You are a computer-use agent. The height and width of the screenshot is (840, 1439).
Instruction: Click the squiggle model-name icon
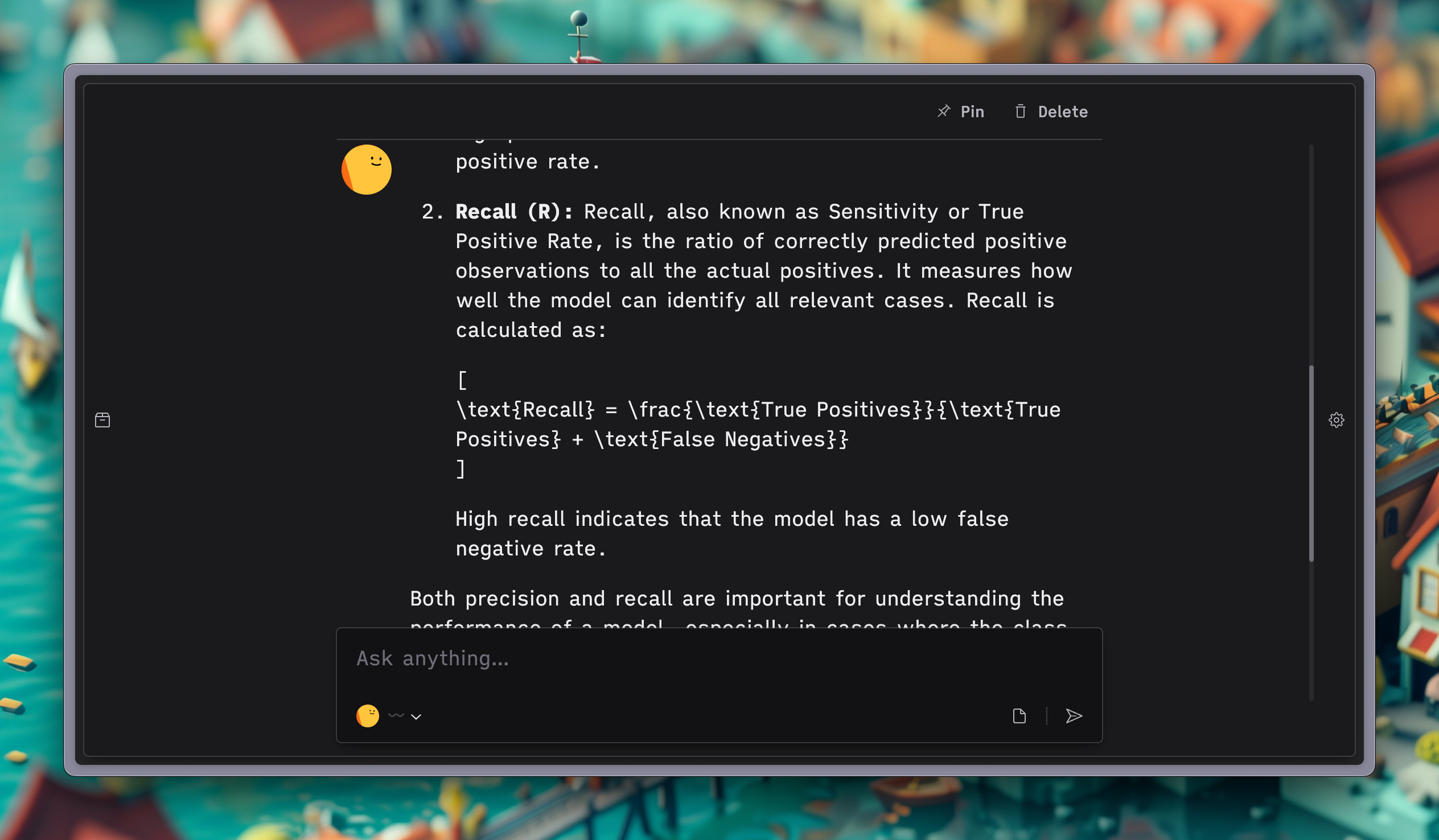[x=396, y=715]
